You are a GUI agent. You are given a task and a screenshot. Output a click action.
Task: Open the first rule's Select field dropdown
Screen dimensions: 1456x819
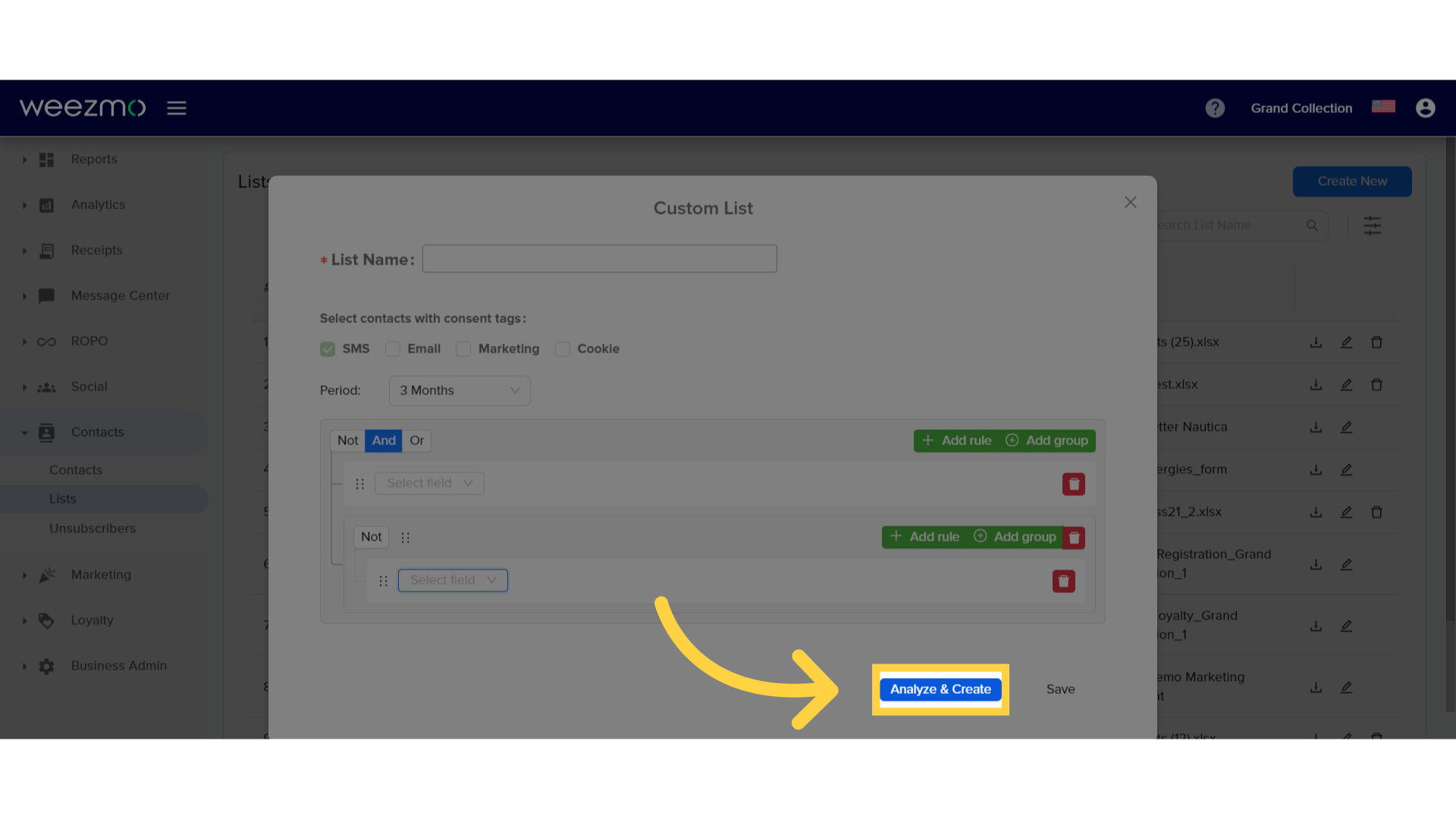pos(429,483)
